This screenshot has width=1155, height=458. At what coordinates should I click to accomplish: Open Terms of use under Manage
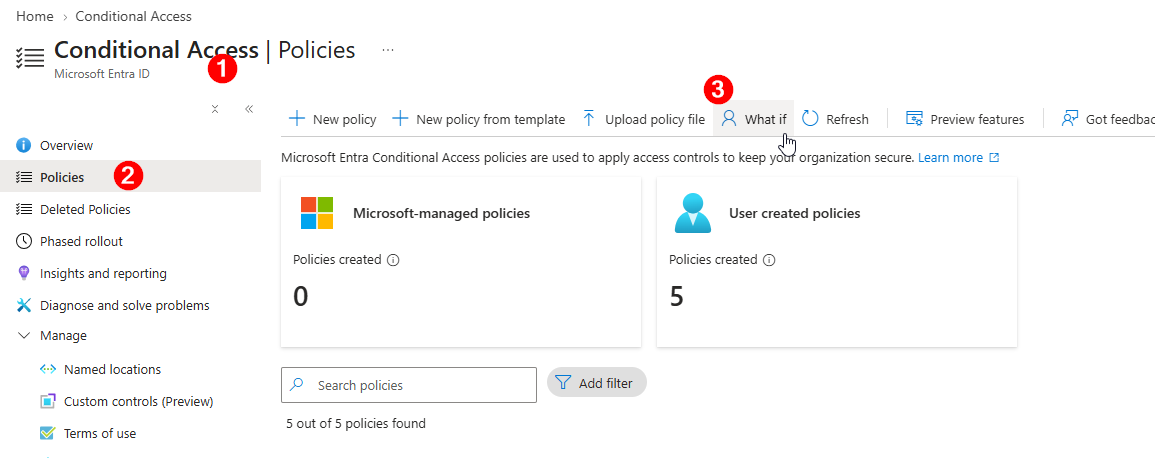click(99, 433)
